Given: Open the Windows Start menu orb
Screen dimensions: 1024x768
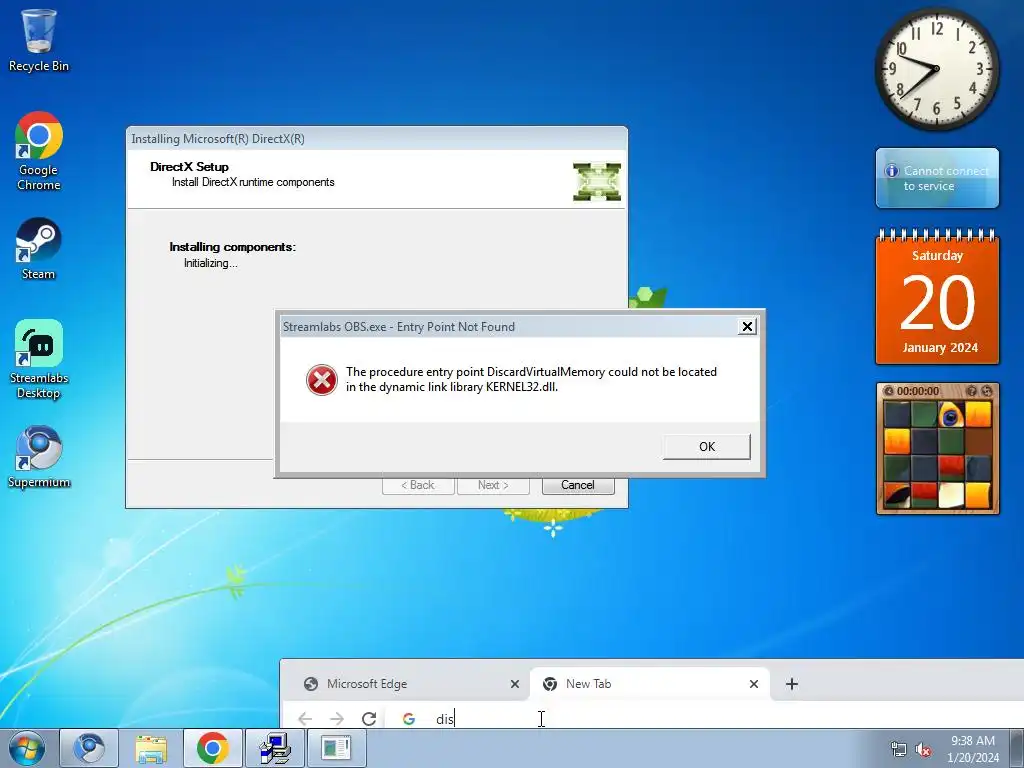Looking at the screenshot, I should point(27,748).
